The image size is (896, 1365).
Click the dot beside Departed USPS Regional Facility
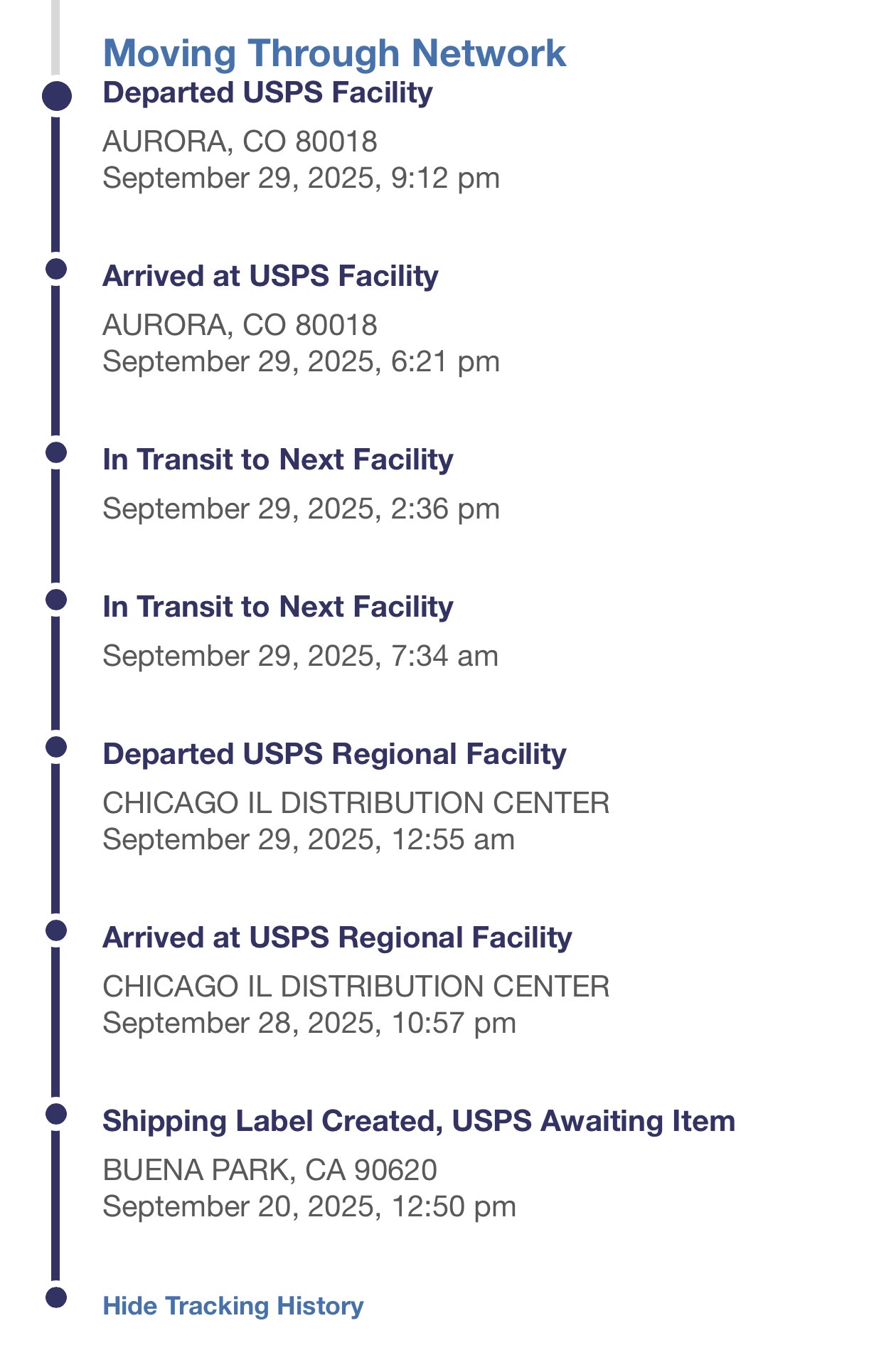(x=56, y=747)
